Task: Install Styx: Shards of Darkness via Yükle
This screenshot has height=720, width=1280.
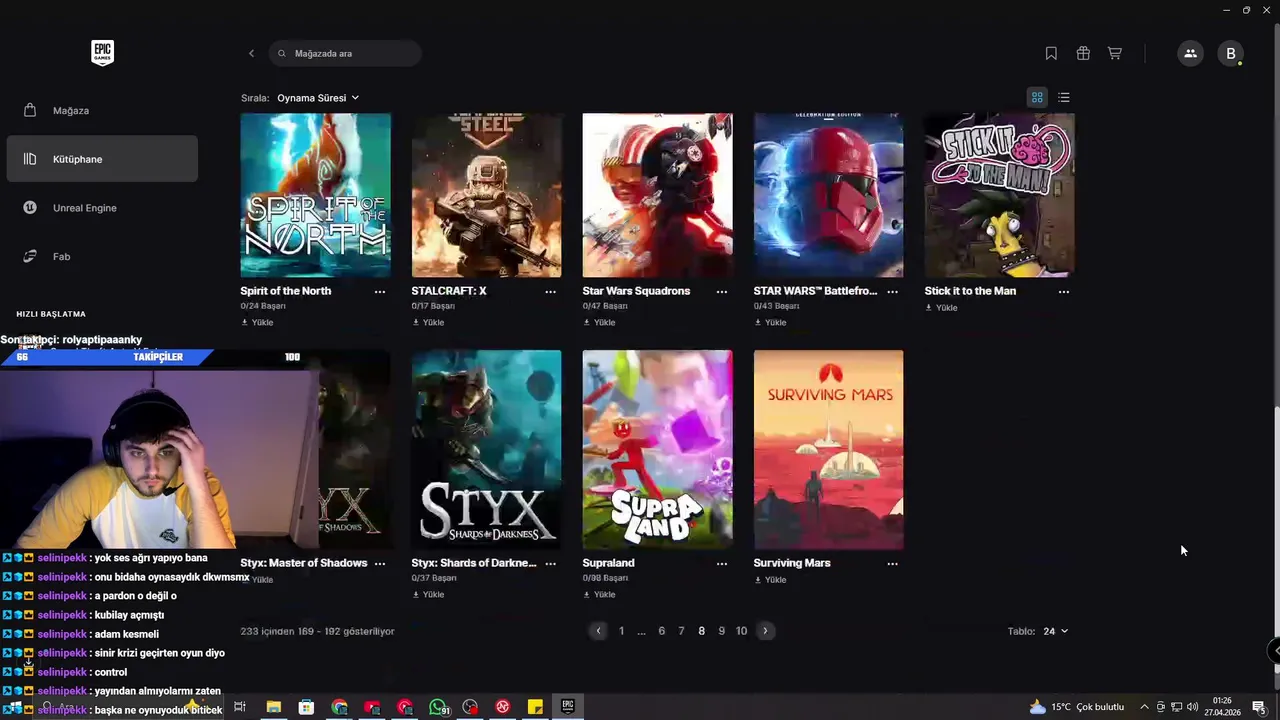Action: [x=428, y=594]
